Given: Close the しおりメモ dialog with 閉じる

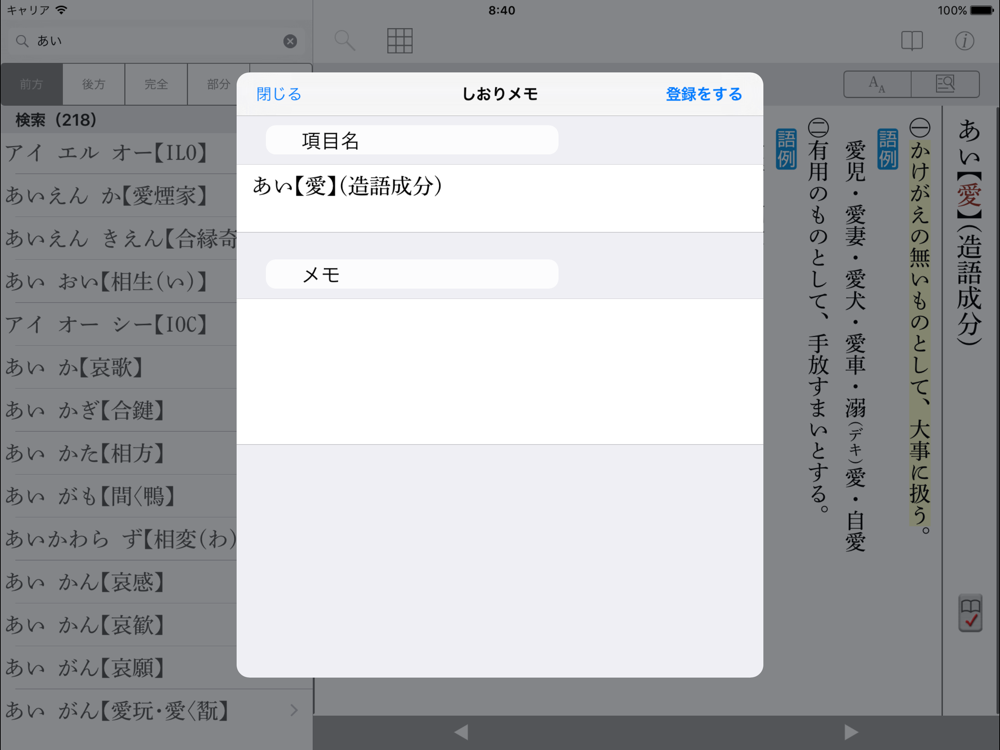Looking at the screenshot, I should [279, 94].
